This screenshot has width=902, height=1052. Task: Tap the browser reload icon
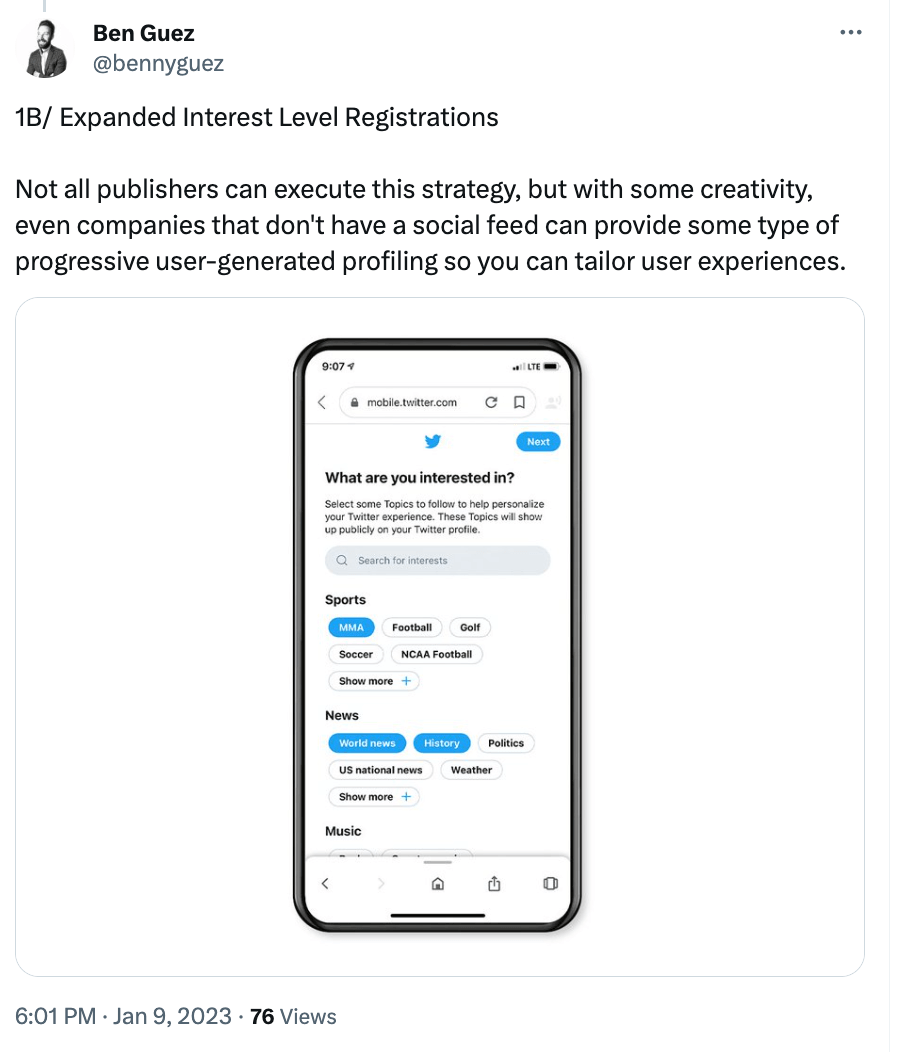491,402
